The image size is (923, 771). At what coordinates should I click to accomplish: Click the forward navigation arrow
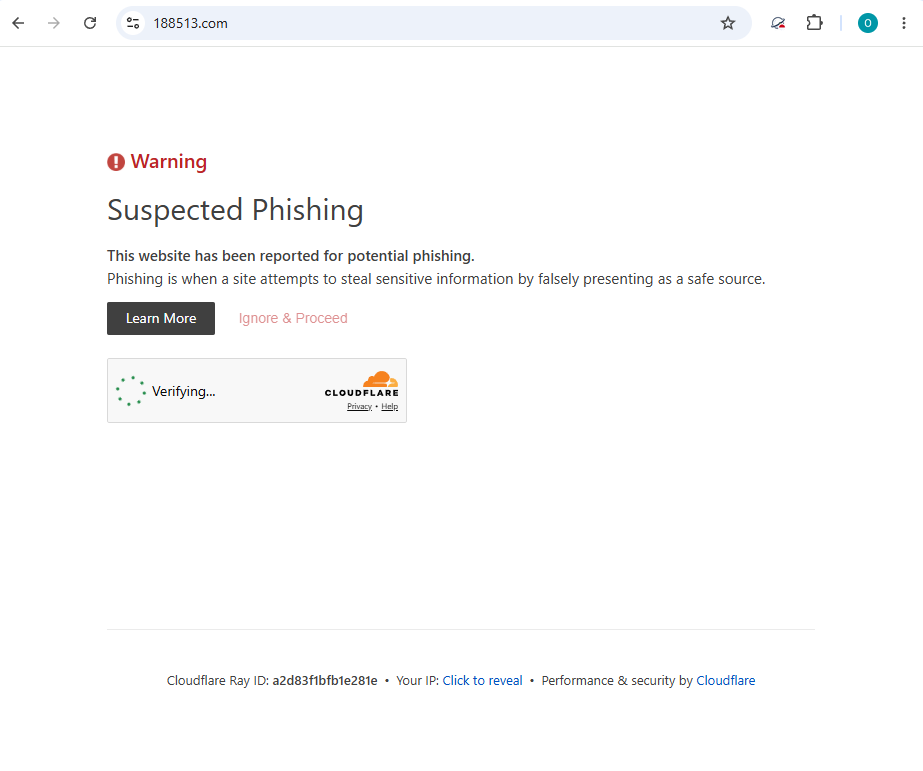pyautogui.click(x=54, y=23)
